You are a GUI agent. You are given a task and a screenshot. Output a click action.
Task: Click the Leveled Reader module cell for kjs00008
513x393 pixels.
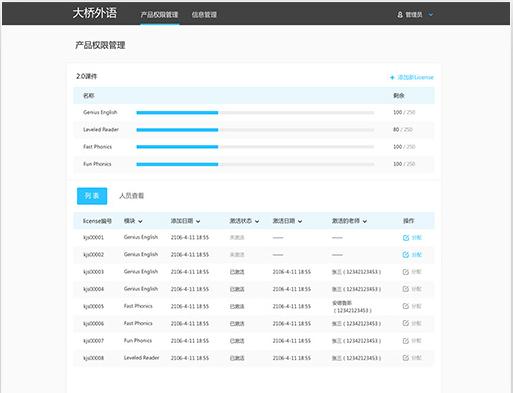[x=141, y=358]
